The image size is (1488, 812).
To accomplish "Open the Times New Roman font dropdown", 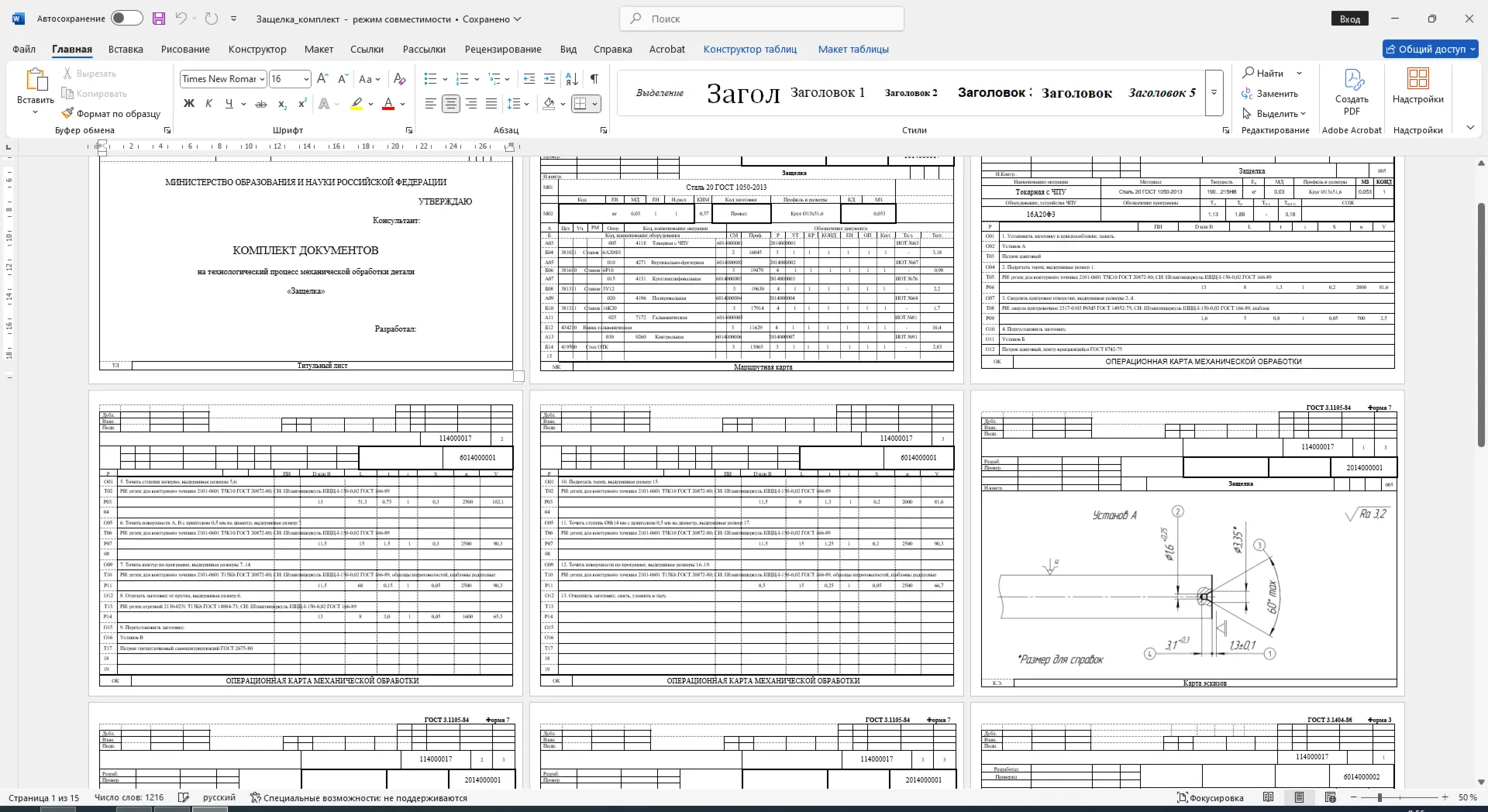I will pyautogui.click(x=223, y=79).
